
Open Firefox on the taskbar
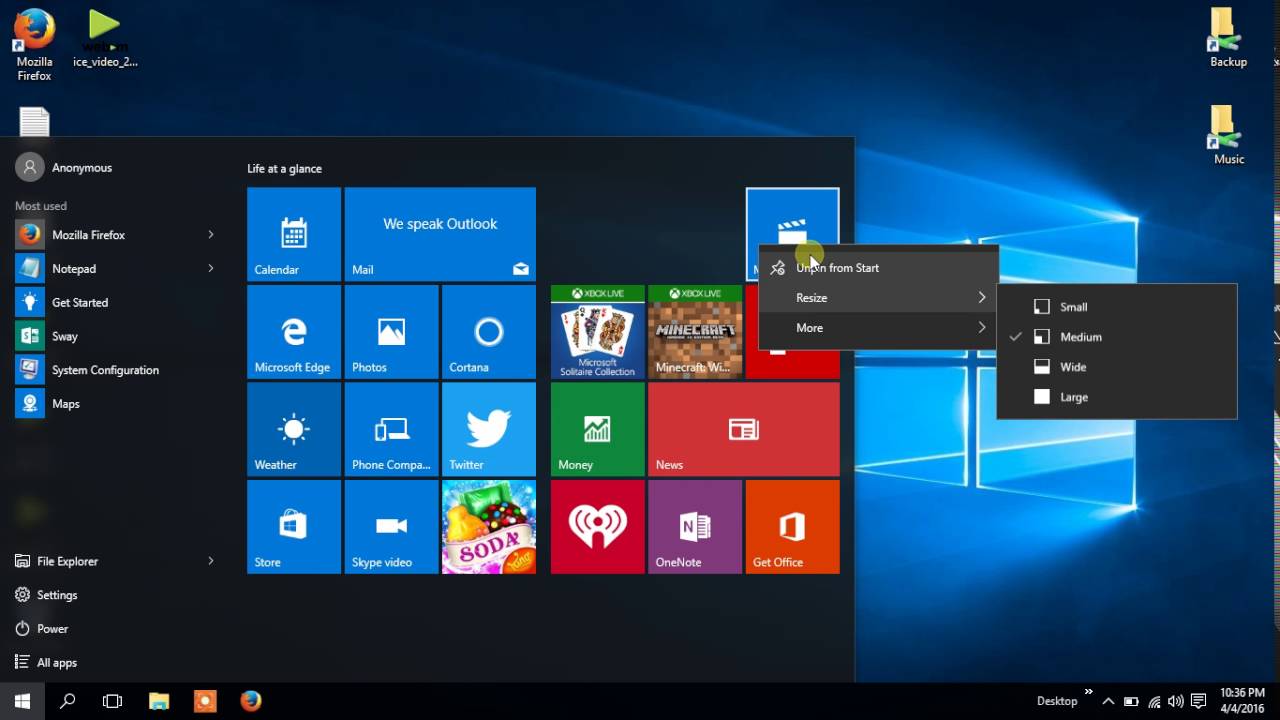coord(251,701)
